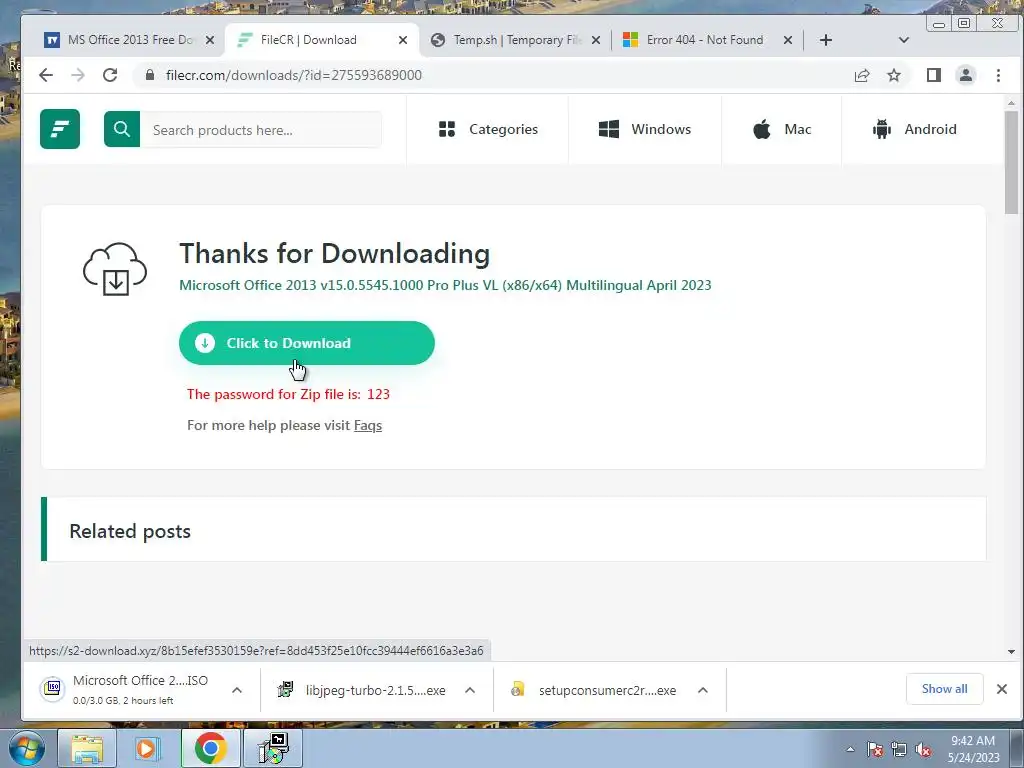Click the Search products here field

[261, 130]
